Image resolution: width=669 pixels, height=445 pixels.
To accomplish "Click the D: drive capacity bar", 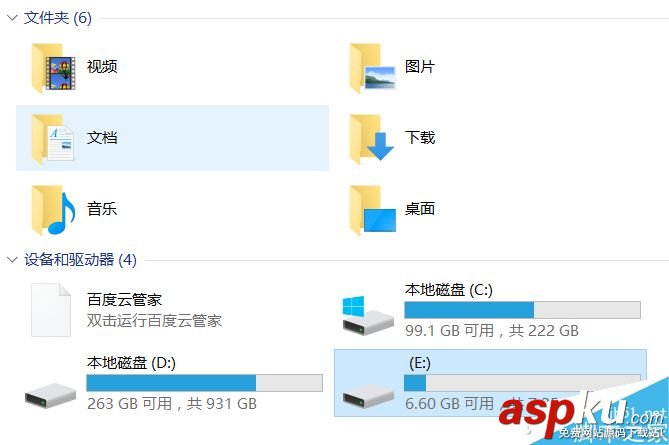I will pos(204,383).
